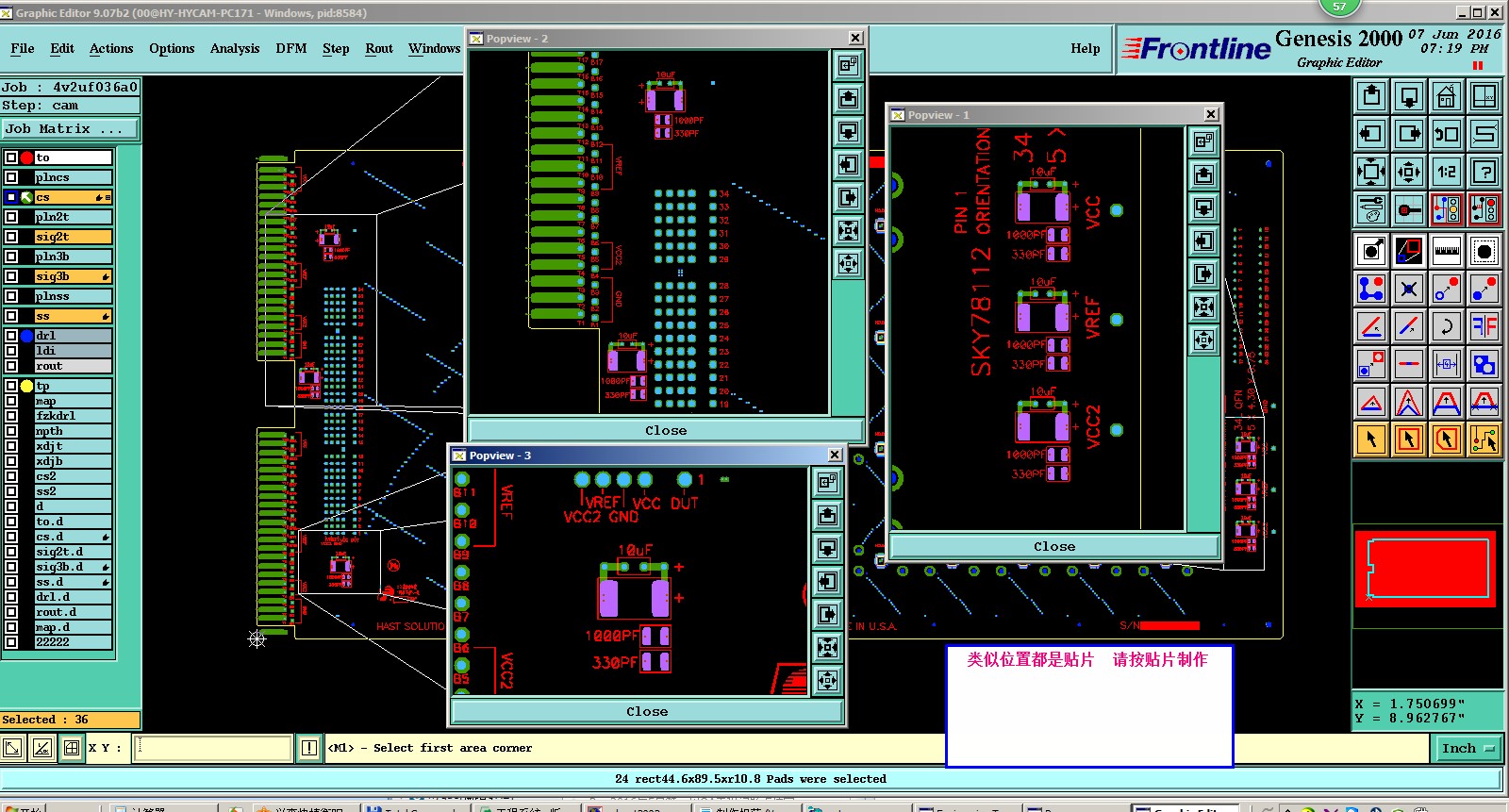The image size is (1509, 812).
Task: Click Close button in Popview - 3
Action: pos(647,711)
